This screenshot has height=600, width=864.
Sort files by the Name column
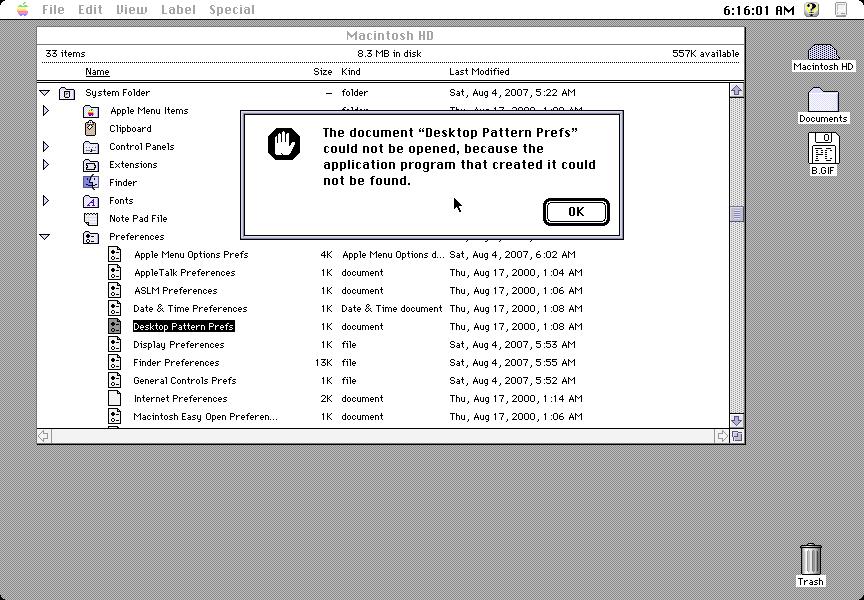tap(97, 71)
